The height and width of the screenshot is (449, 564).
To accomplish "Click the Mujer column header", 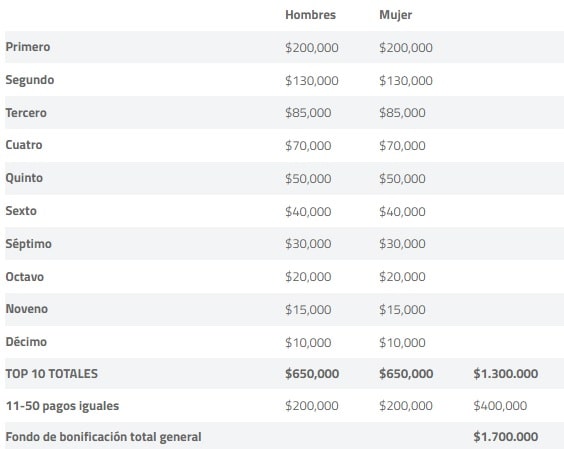I will pyautogui.click(x=396, y=15).
